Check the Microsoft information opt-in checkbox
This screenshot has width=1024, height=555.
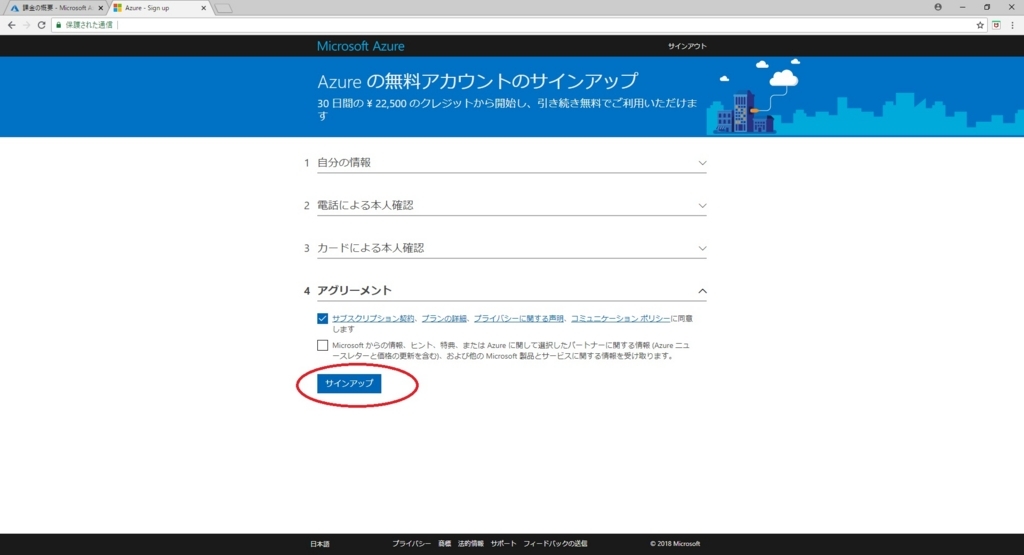pos(322,345)
